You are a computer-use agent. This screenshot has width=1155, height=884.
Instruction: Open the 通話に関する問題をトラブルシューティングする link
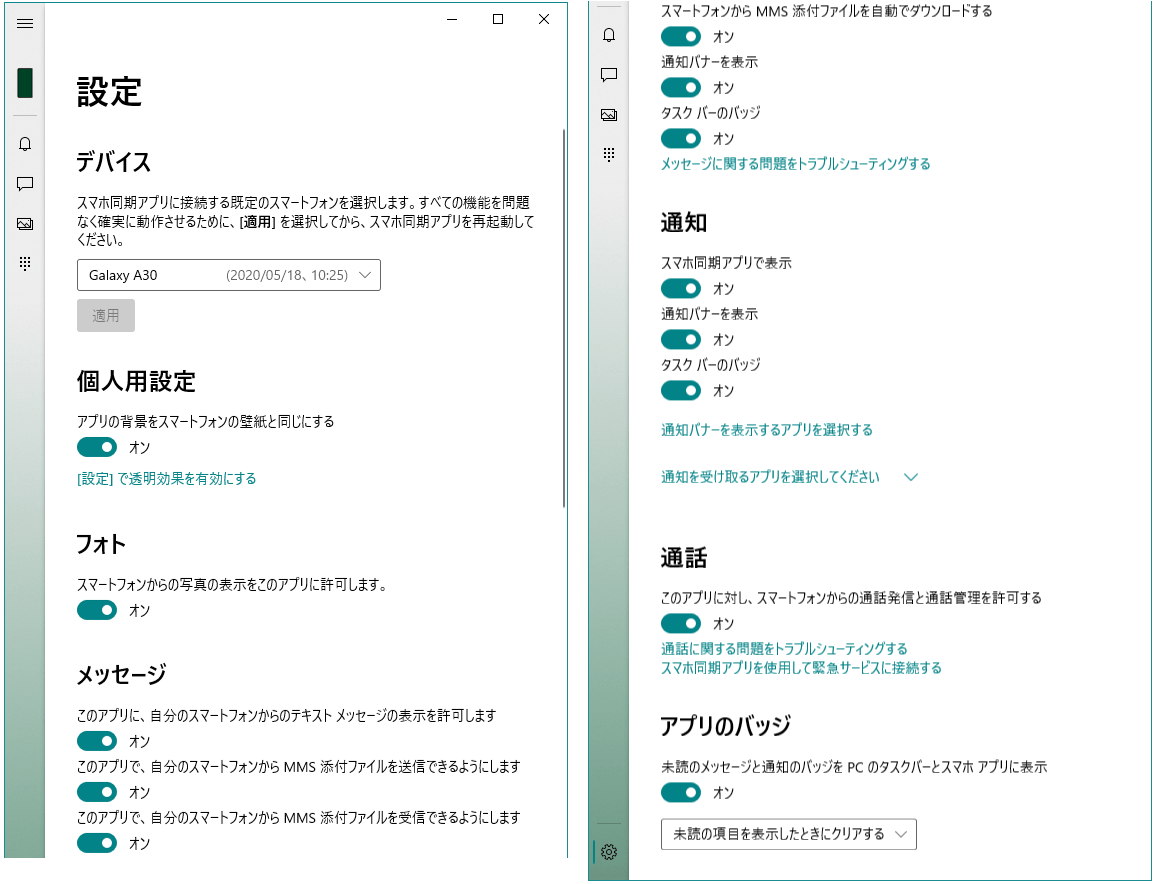coord(782,648)
